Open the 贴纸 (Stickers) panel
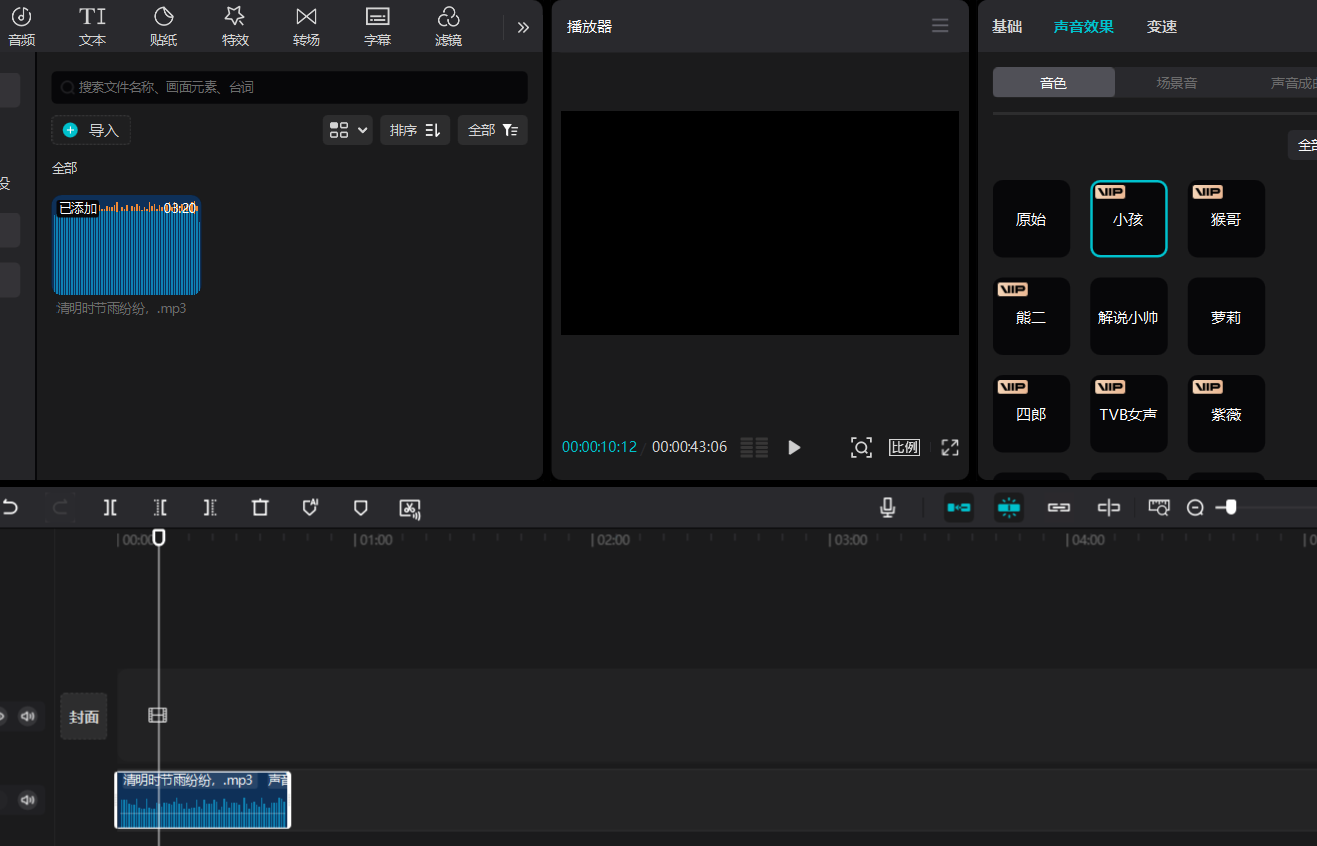Screen dimensions: 1317x846 point(163,25)
